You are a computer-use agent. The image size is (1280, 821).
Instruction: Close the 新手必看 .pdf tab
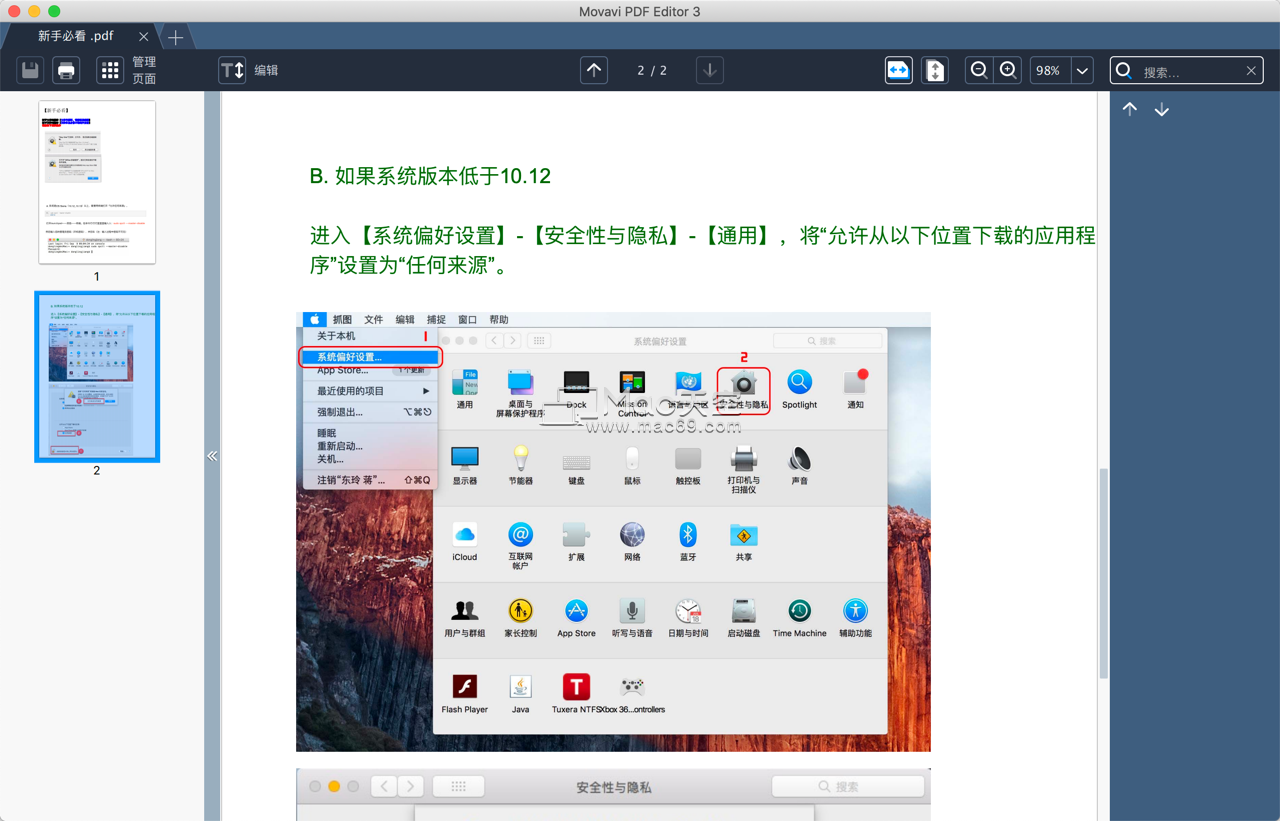pos(144,36)
